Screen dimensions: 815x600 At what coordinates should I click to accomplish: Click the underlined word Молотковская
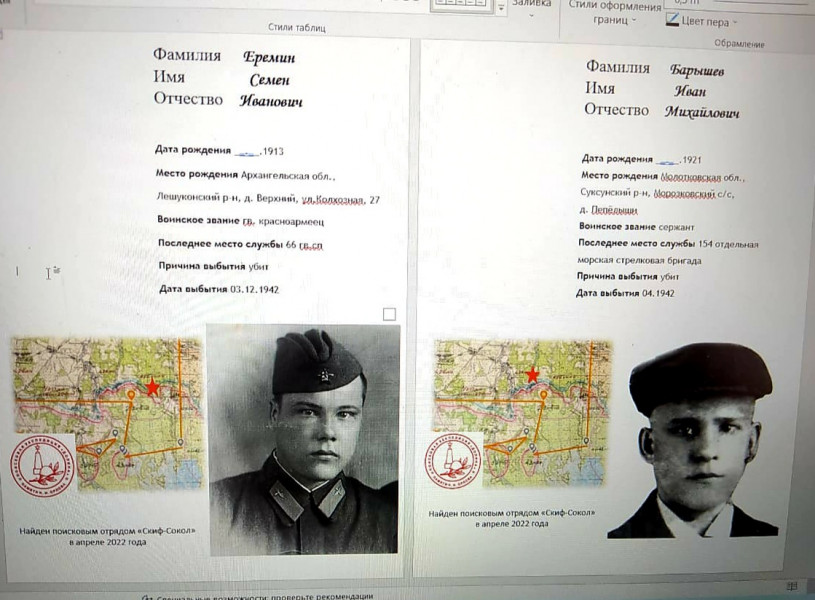[690, 178]
